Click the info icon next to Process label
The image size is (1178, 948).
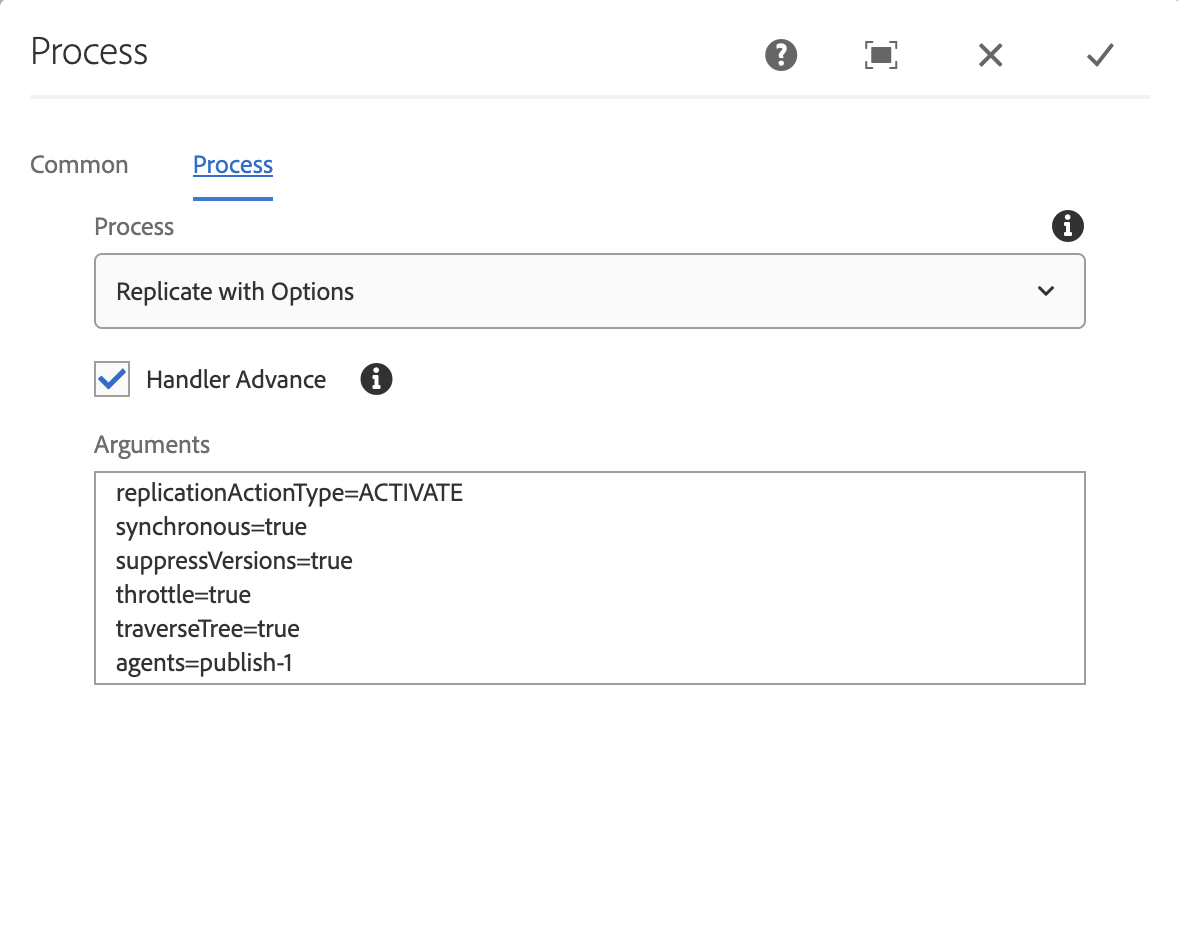(1067, 226)
